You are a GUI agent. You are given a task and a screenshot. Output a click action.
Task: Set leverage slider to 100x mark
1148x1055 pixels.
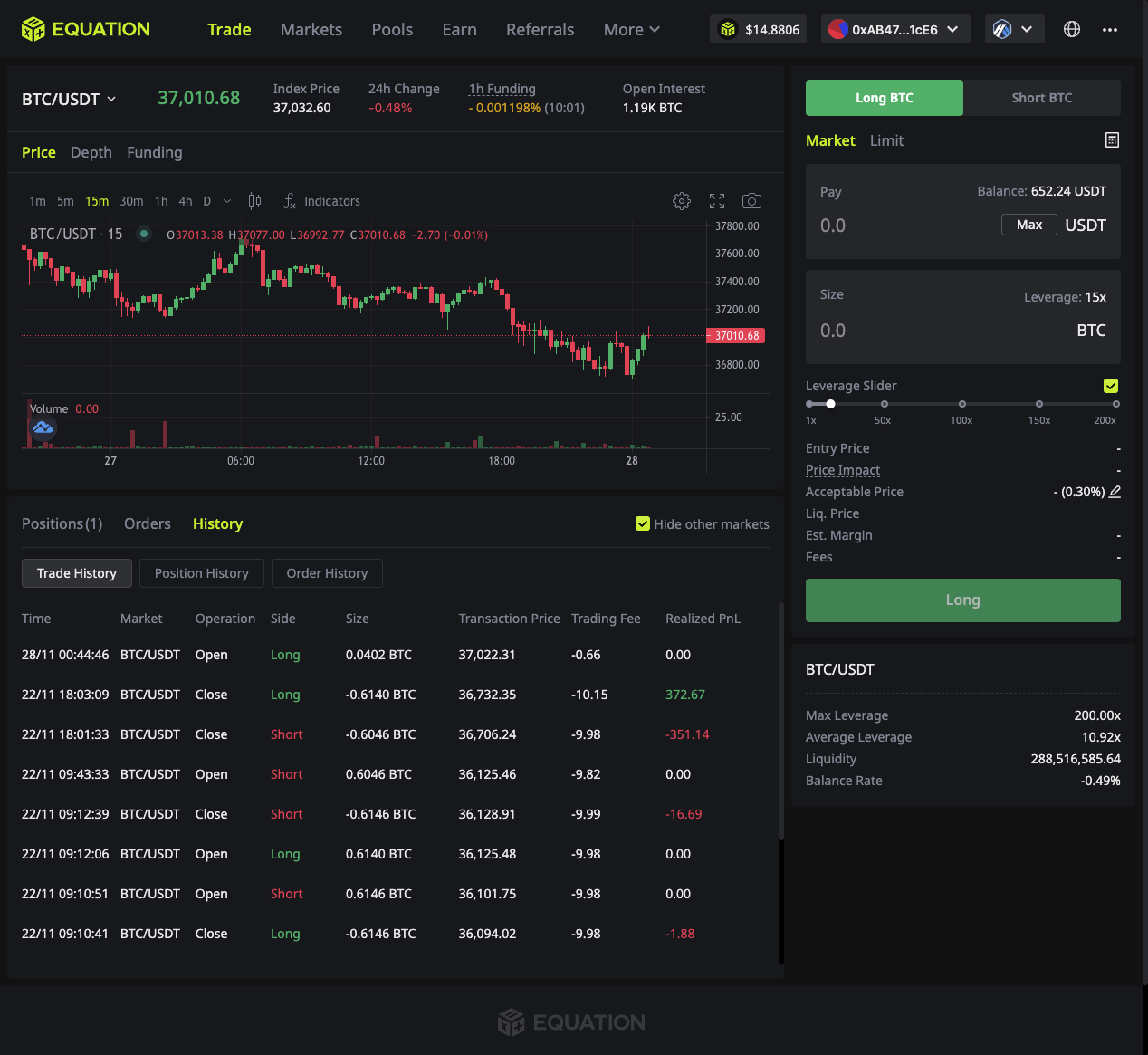coord(962,404)
